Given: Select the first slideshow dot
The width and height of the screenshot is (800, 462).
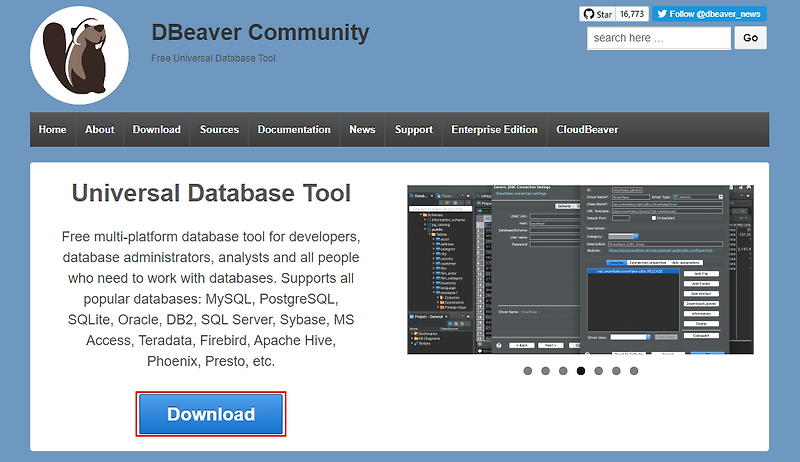Looking at the screenshot, I should (528, 371).
